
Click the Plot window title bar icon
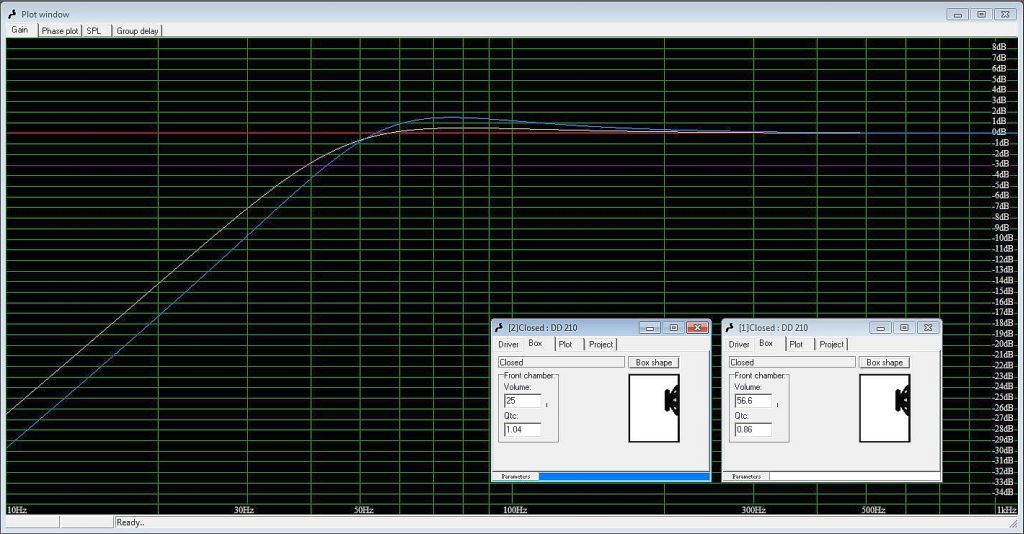11,14
